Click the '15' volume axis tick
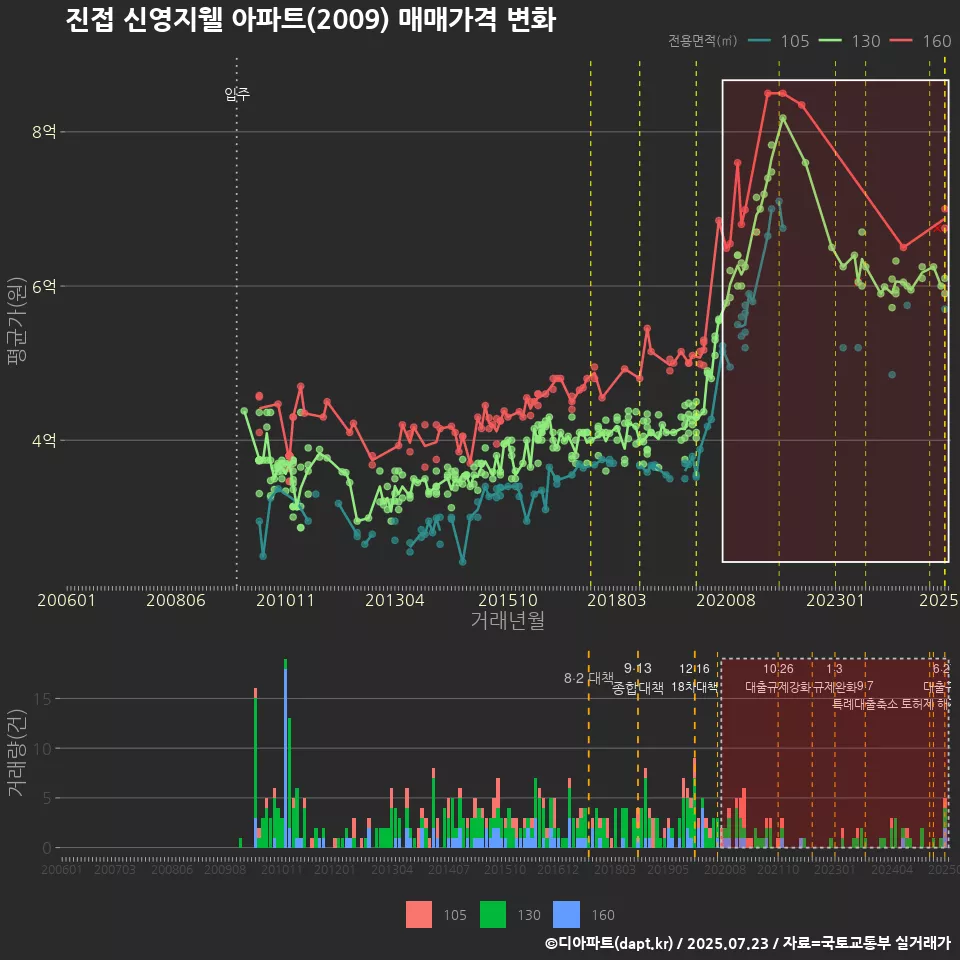This screenshot has width=960, height=960. [x=42, y=699]
